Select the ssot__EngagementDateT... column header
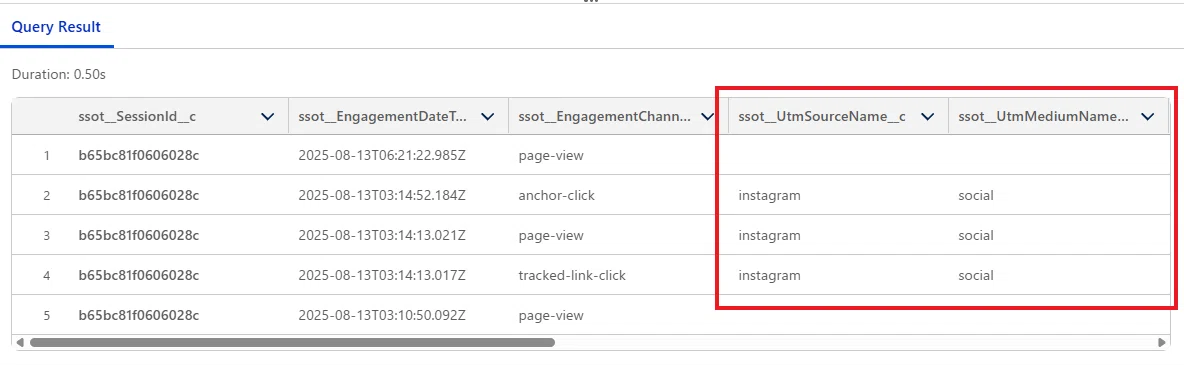 coord(383,116)
